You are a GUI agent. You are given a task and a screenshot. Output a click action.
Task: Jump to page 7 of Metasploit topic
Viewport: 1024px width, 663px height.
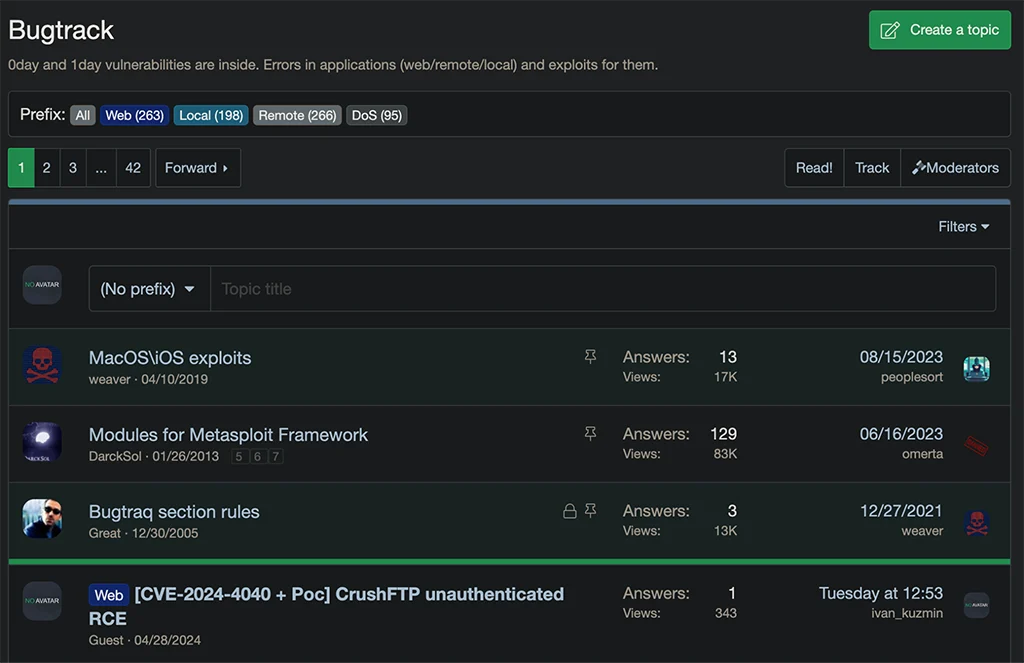pyautogui.click(x=276, y=457)
